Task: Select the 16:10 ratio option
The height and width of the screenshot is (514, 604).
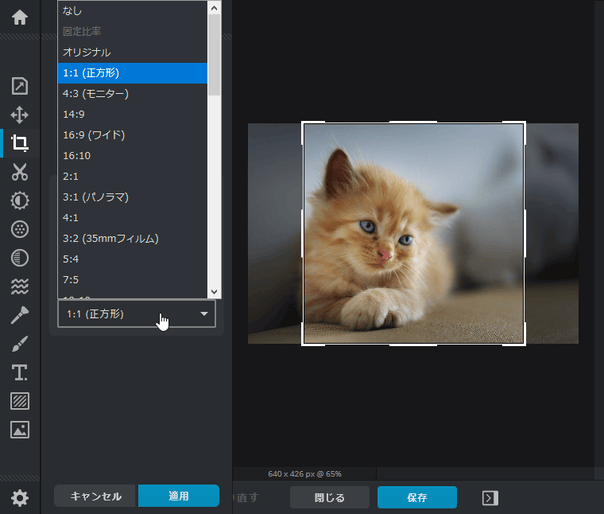Action: tap(132, 156)
